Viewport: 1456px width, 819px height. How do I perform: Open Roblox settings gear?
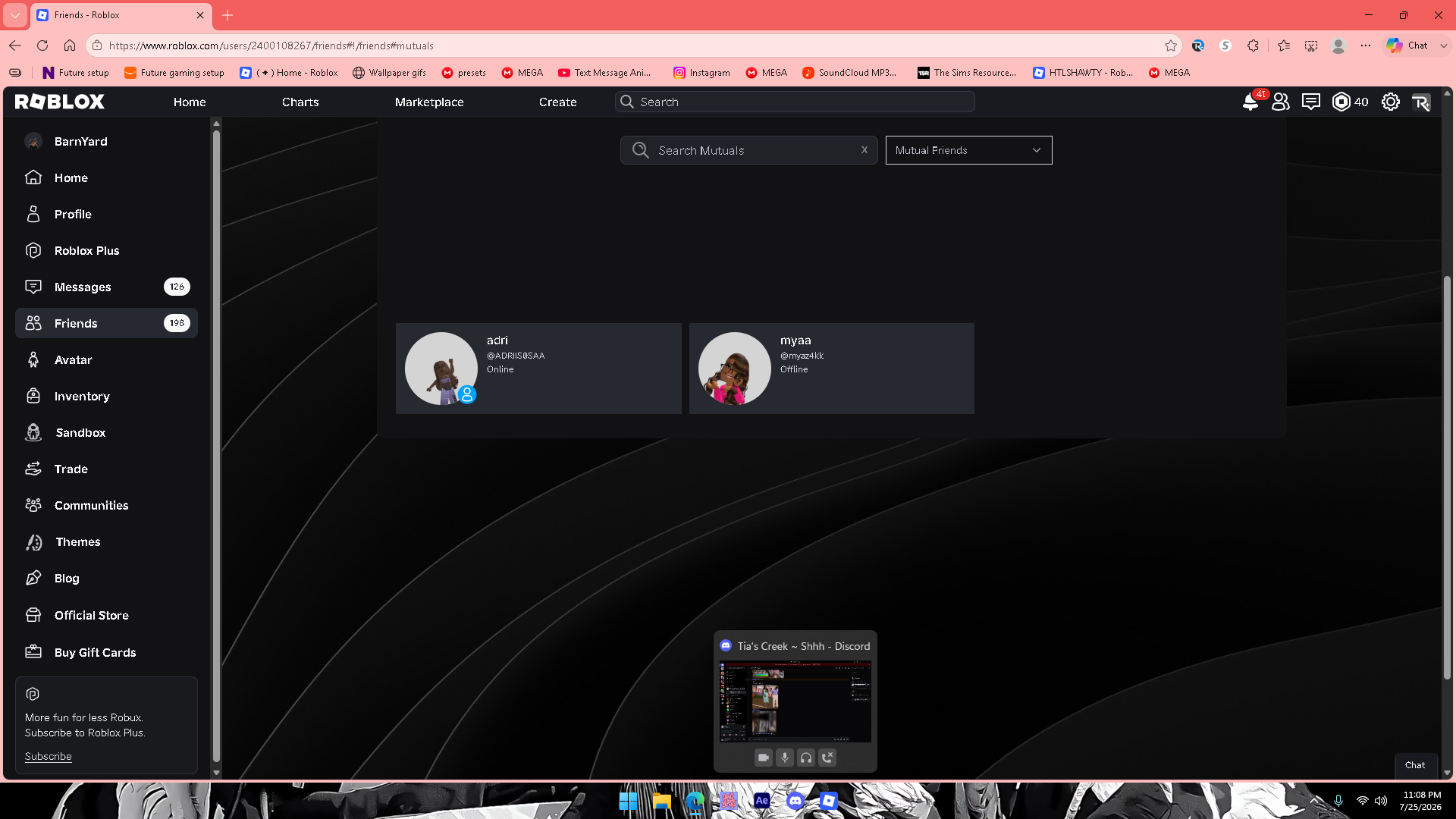[1391, 102]
